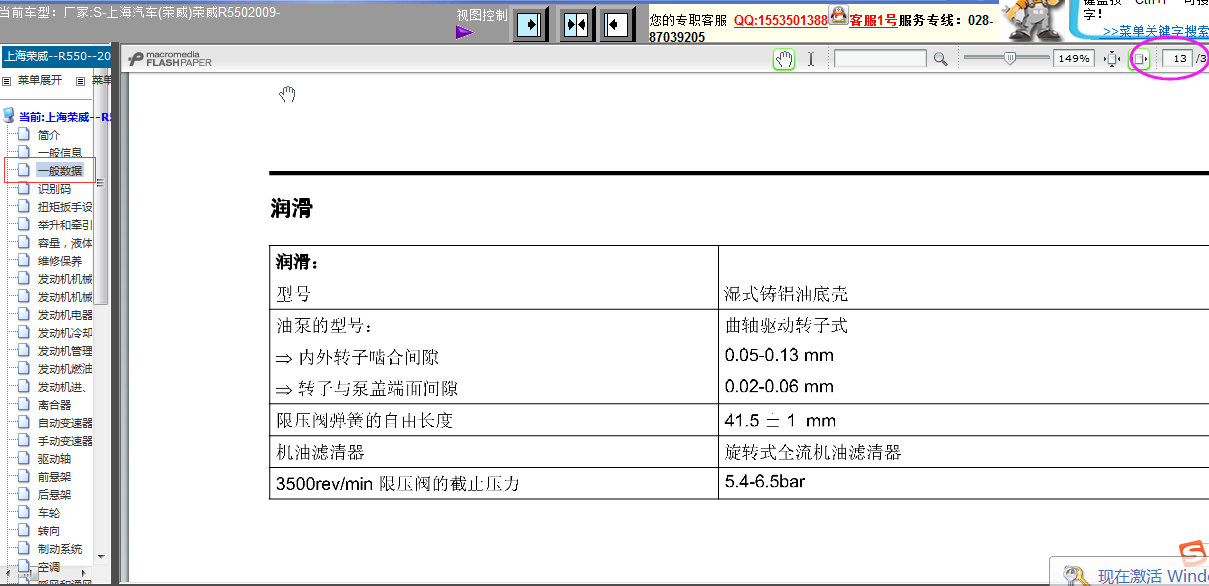Open the 一般数据 tree item
This screenshot has height=586, width=1209.
60,171
